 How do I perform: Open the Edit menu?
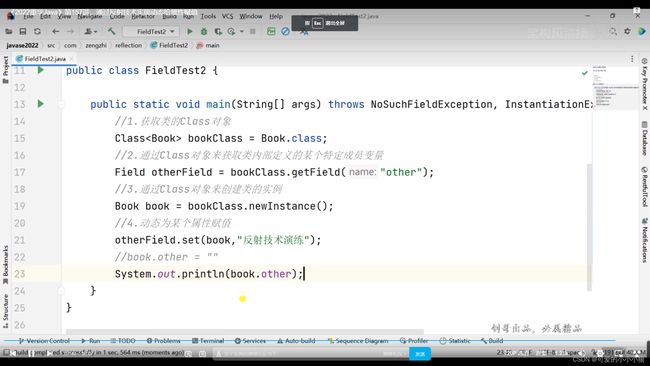pyautogui.click(x=45, y=16)
